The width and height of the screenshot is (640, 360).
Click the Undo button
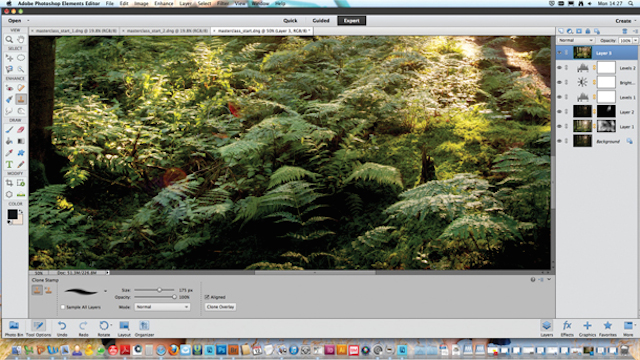[x=62, y=328]
